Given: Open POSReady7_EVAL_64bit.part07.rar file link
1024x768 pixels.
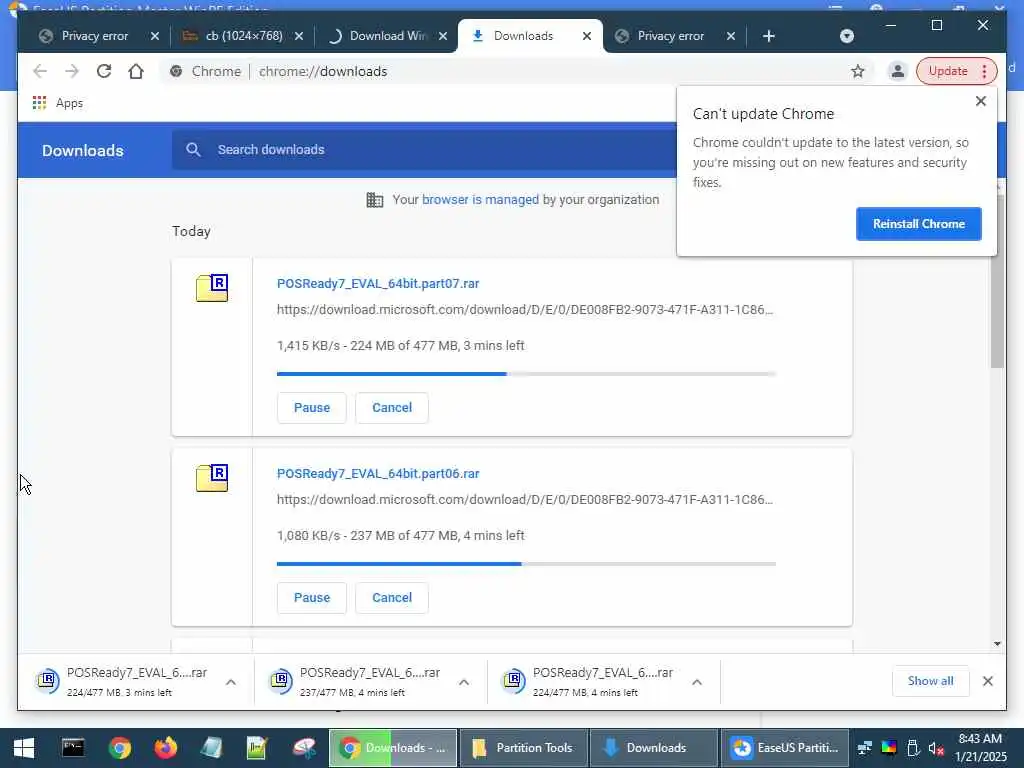Looking at the screenshot, I should click(x=378, y=283).
